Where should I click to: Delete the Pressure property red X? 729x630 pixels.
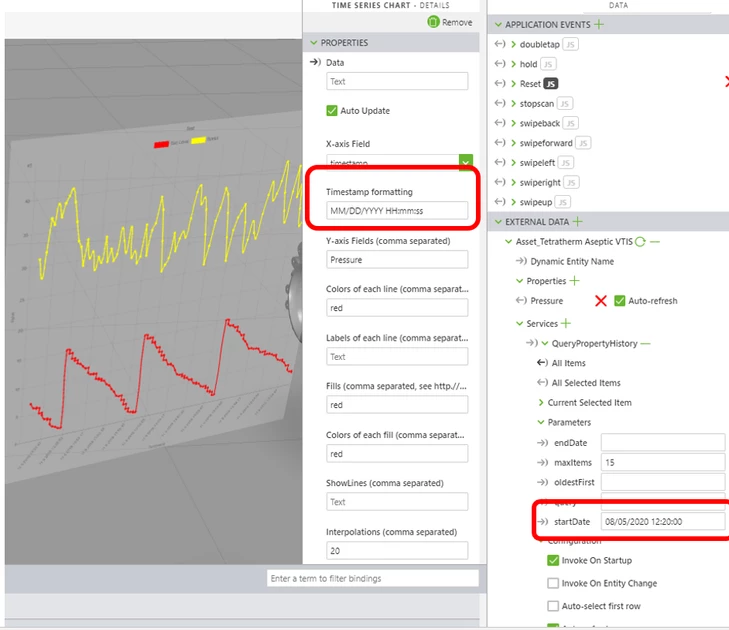click(601, 300)
